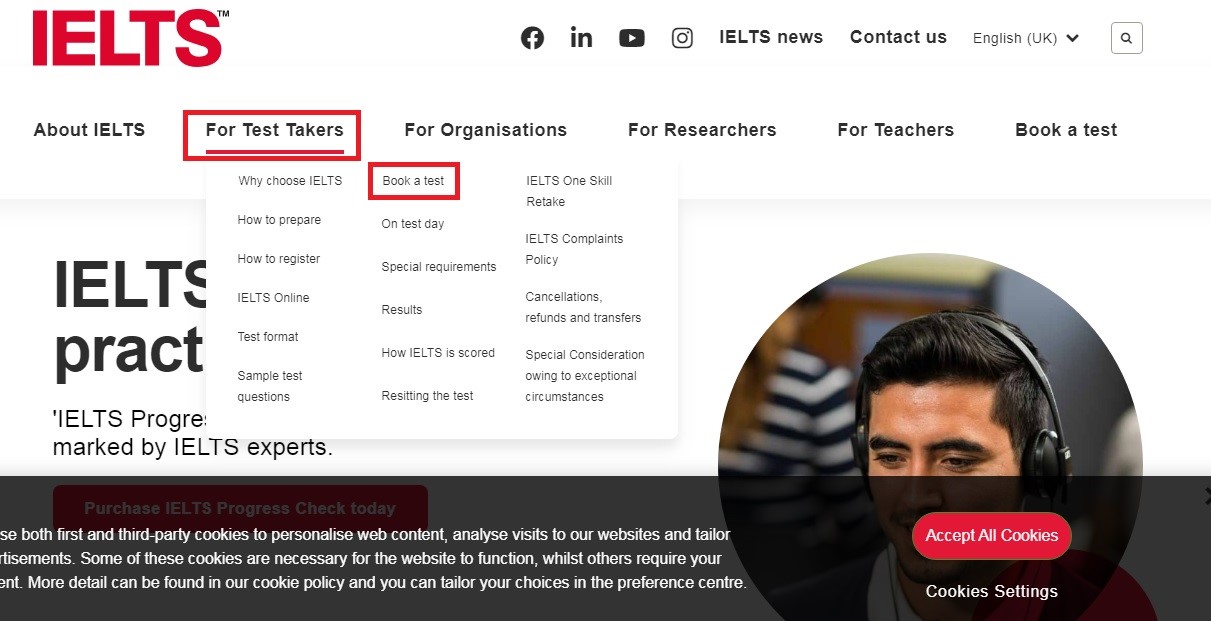Screen dimensions: 1211x621
Task: Open the IELTS YouTube channel icon
Action: 631,38
